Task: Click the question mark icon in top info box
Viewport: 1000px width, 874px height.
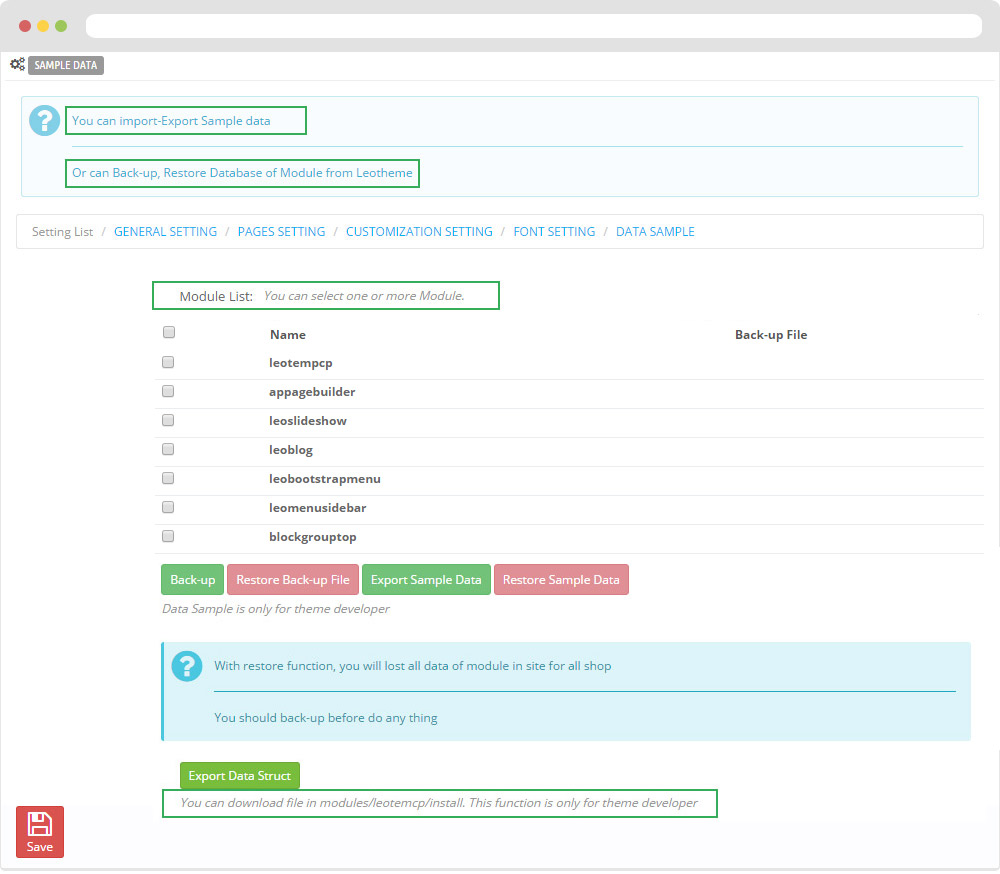Action: [45, 121]
